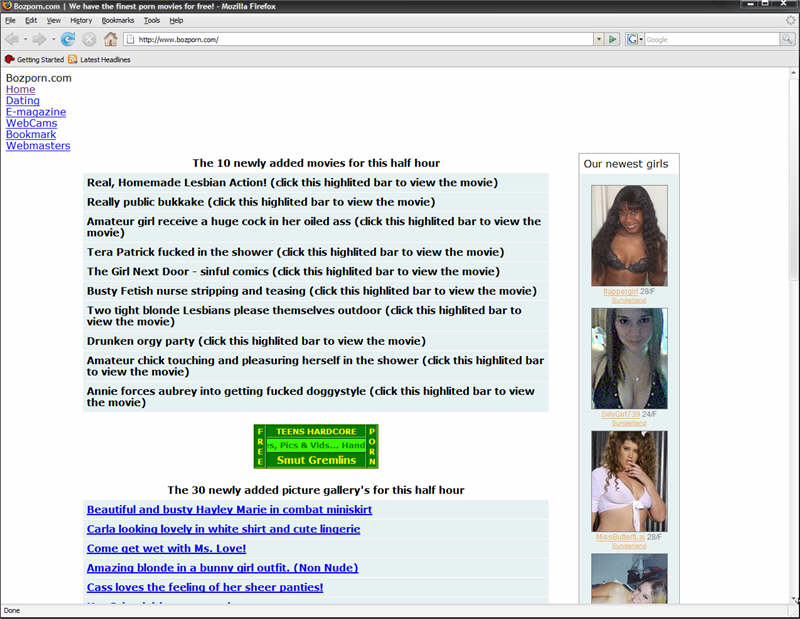Click the Webmasters navigation link
Viewport: 800px width, 619px height.
pos(38,146)
